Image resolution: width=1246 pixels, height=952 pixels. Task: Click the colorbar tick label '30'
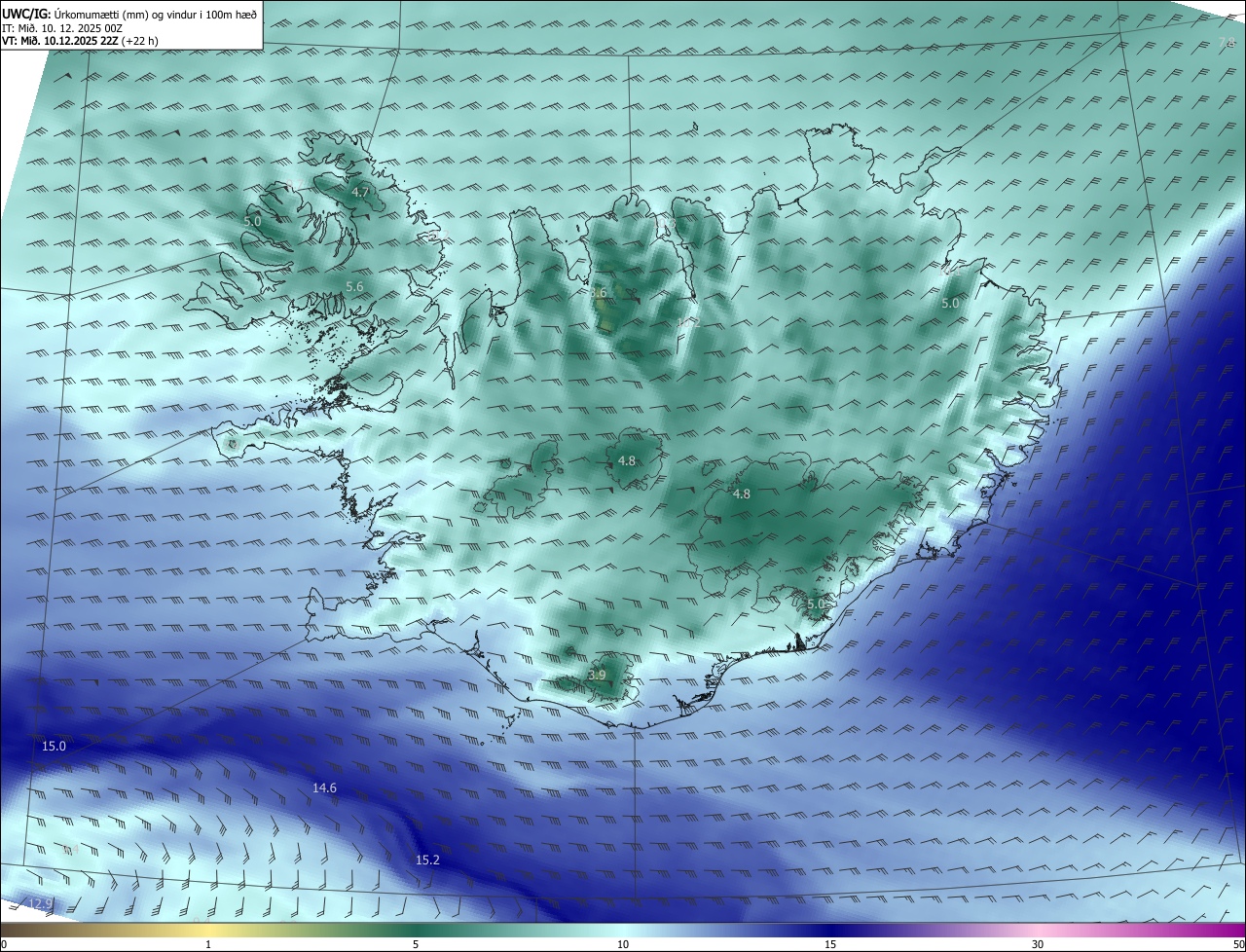click(1038, 944)
